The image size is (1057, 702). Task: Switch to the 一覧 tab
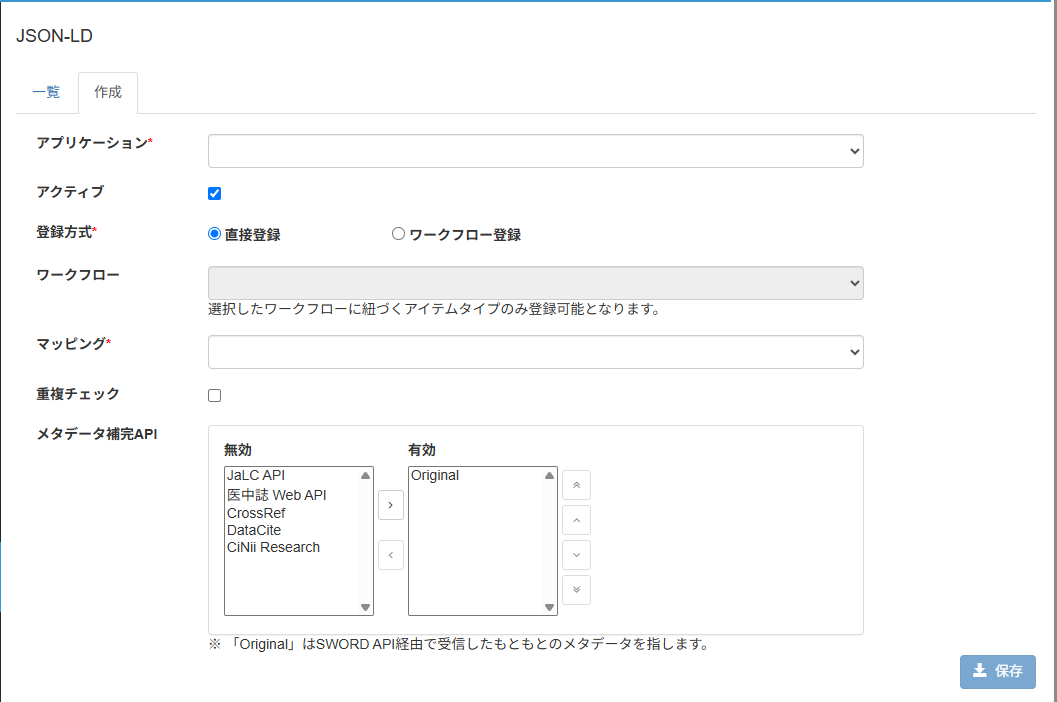coord(46,92)
